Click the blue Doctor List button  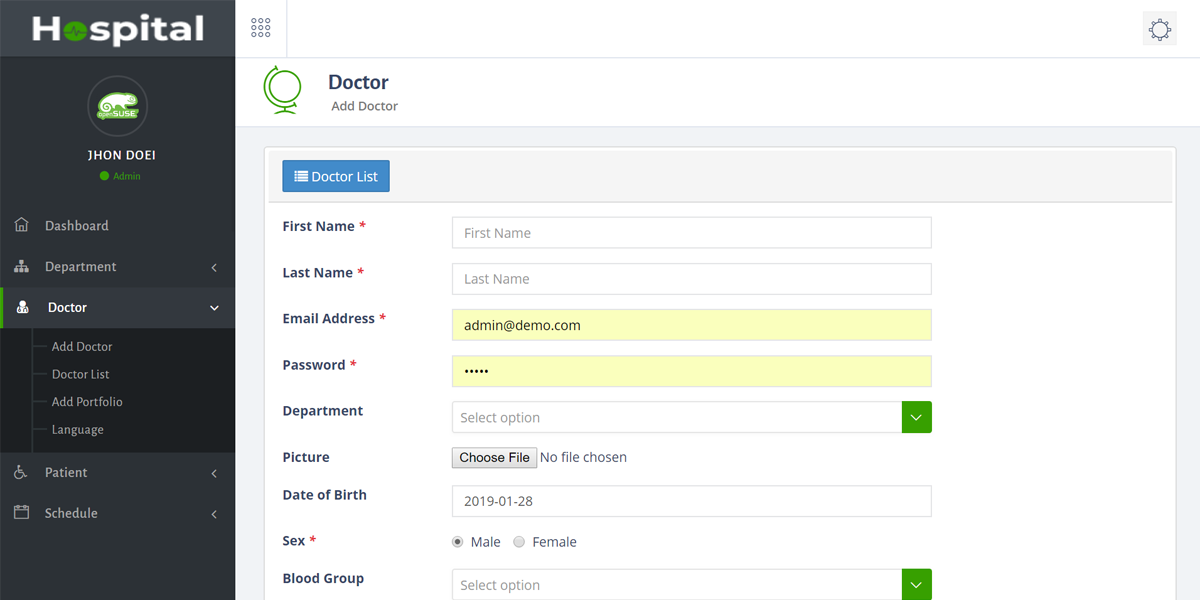pyautogui.click(x=335, y=175)
